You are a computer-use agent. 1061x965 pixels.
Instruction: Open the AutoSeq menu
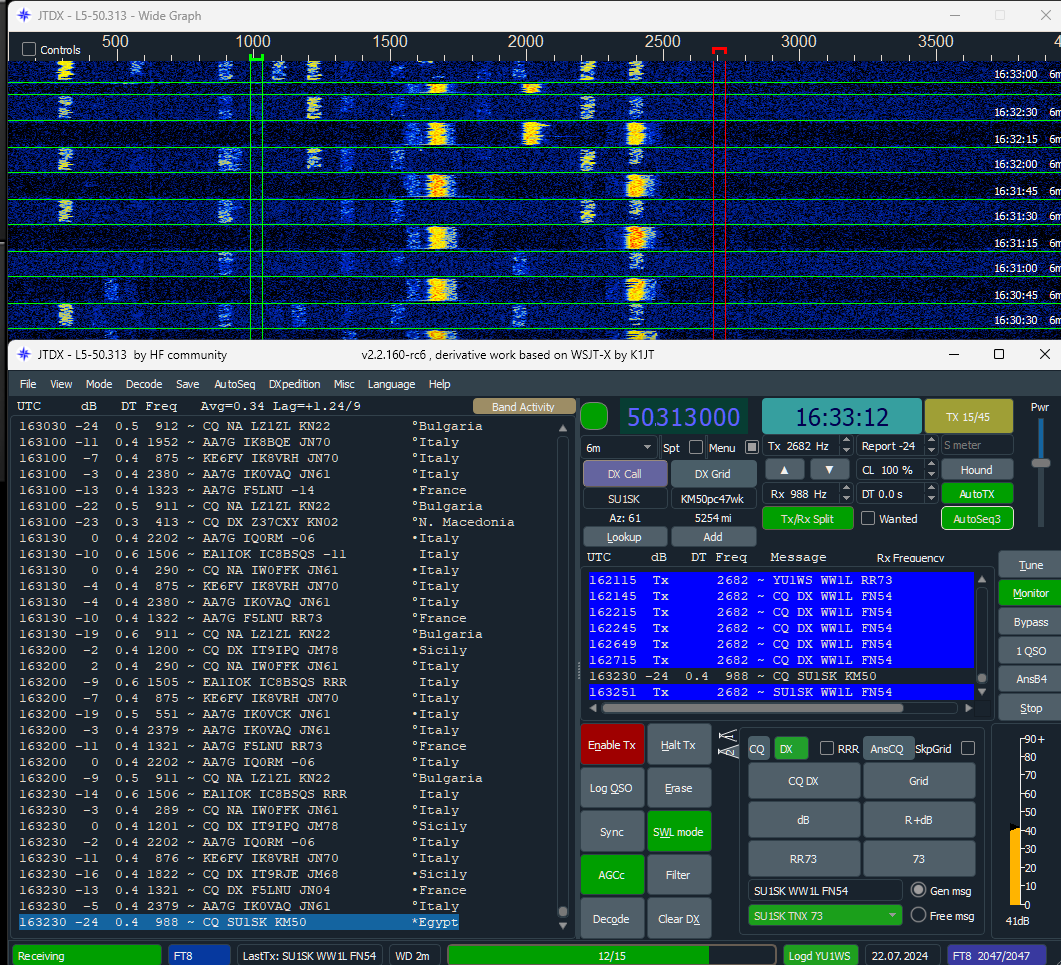pos(234,384)
